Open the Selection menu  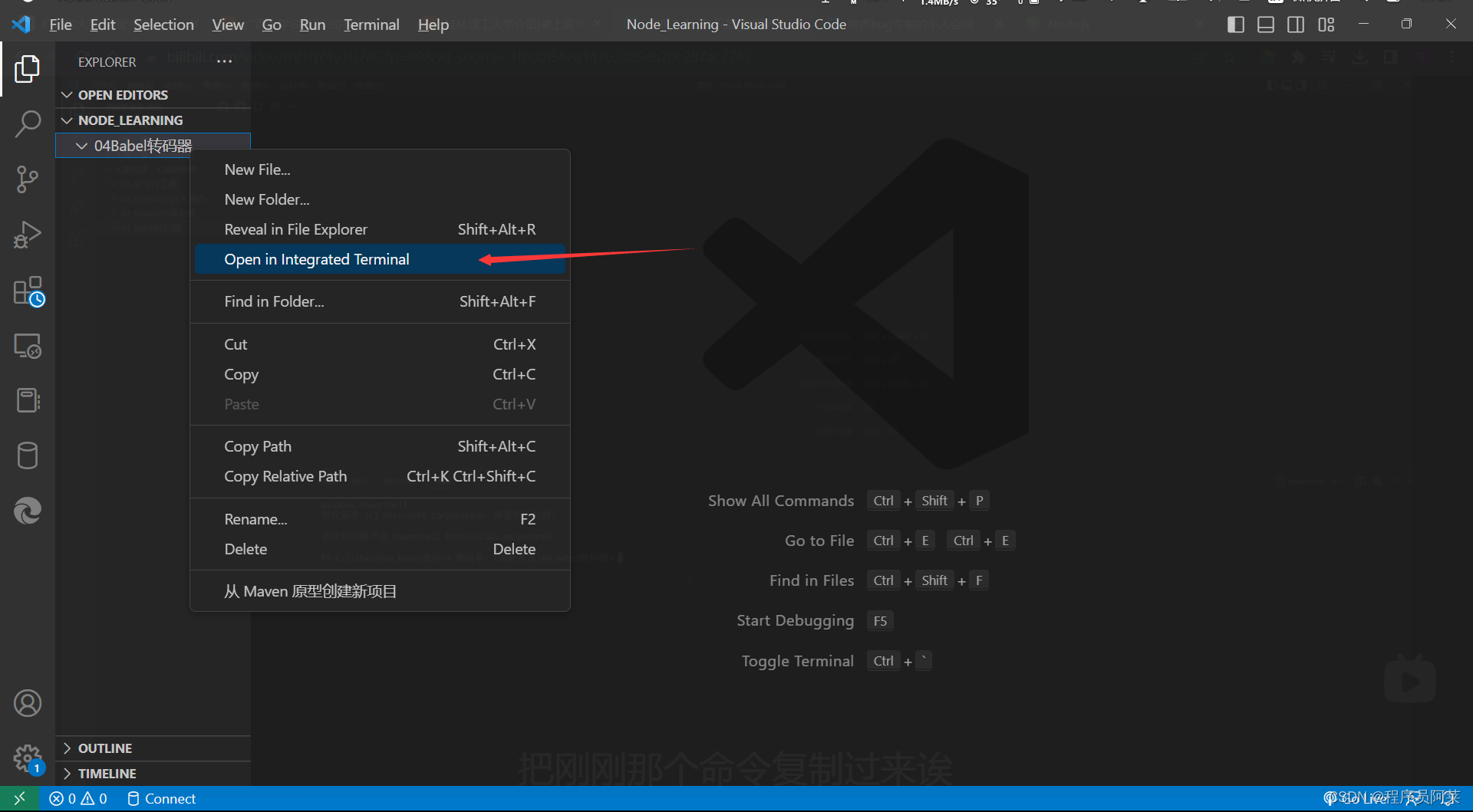click(x=163, y=25)
